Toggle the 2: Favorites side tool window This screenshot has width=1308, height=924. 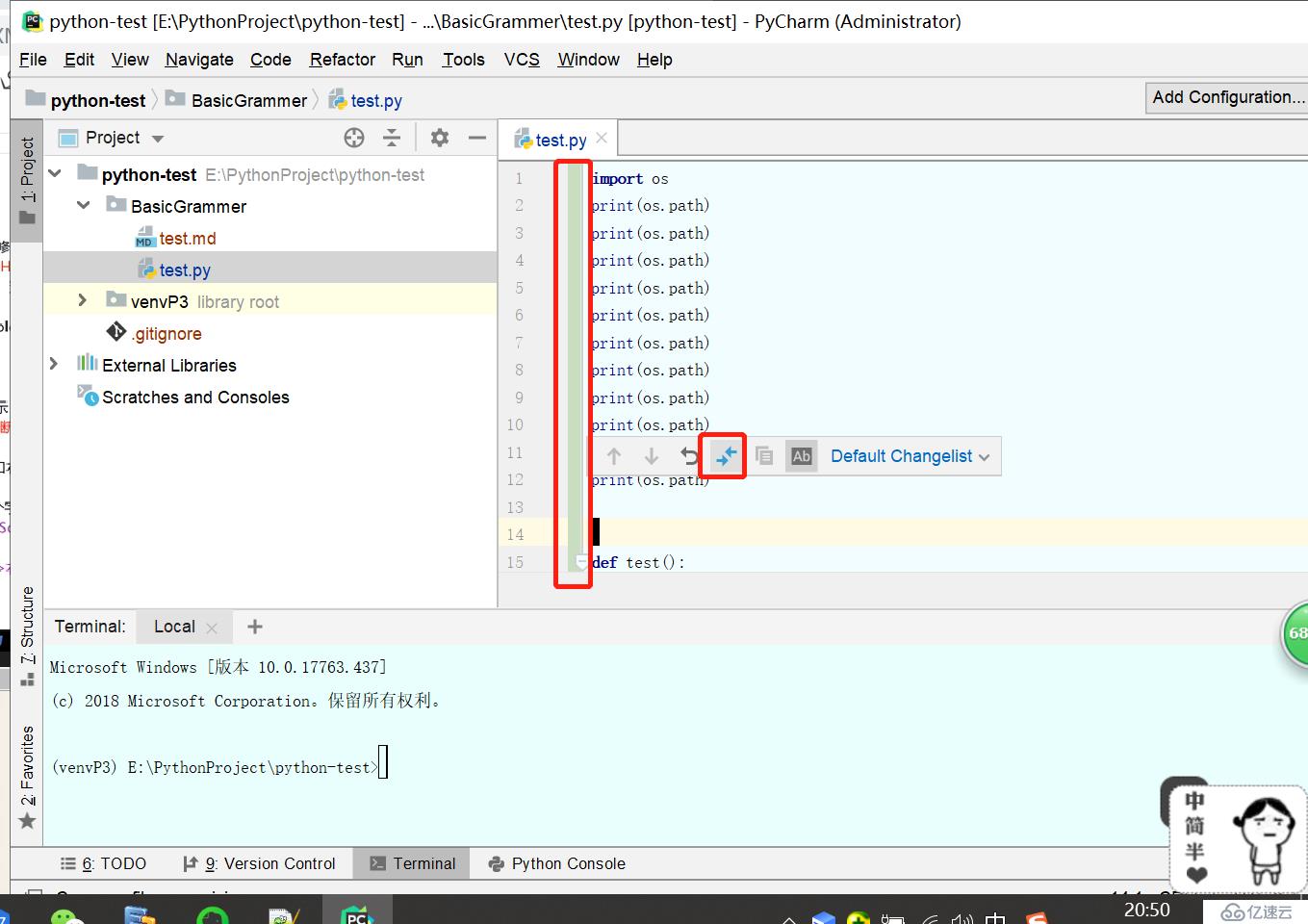(27, 778)
